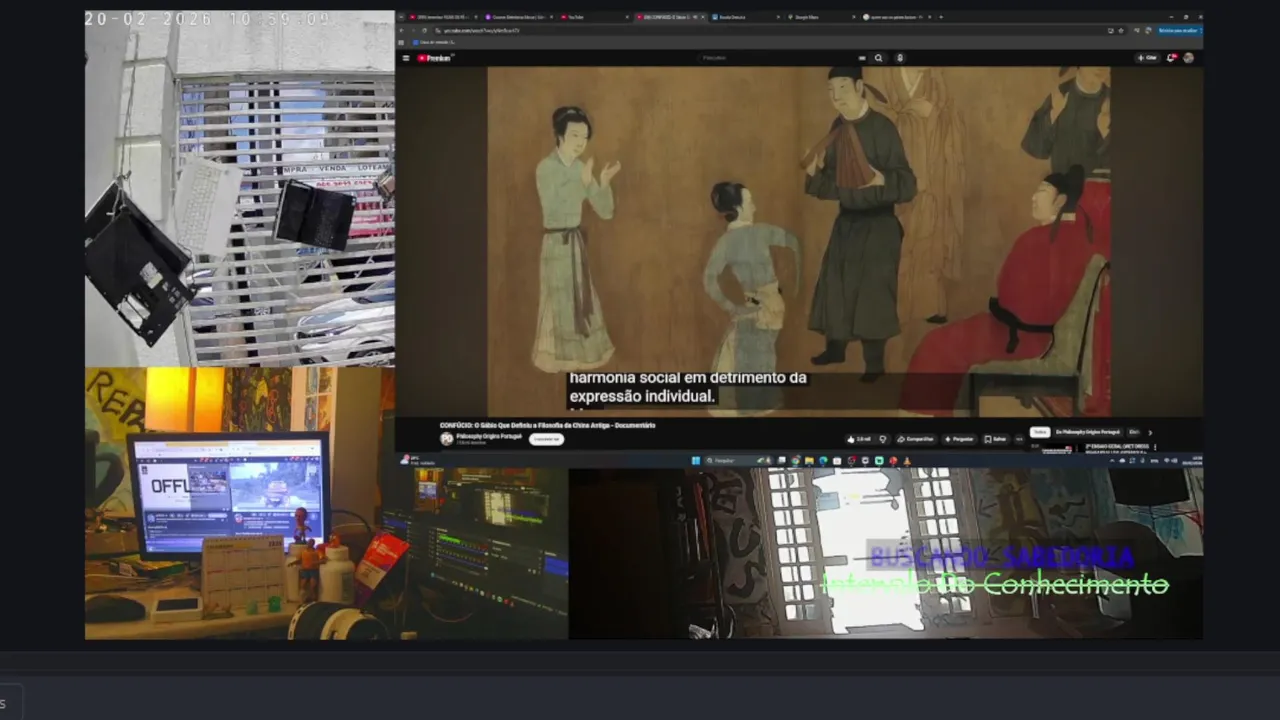Click the Perguntar ask button

959,439
